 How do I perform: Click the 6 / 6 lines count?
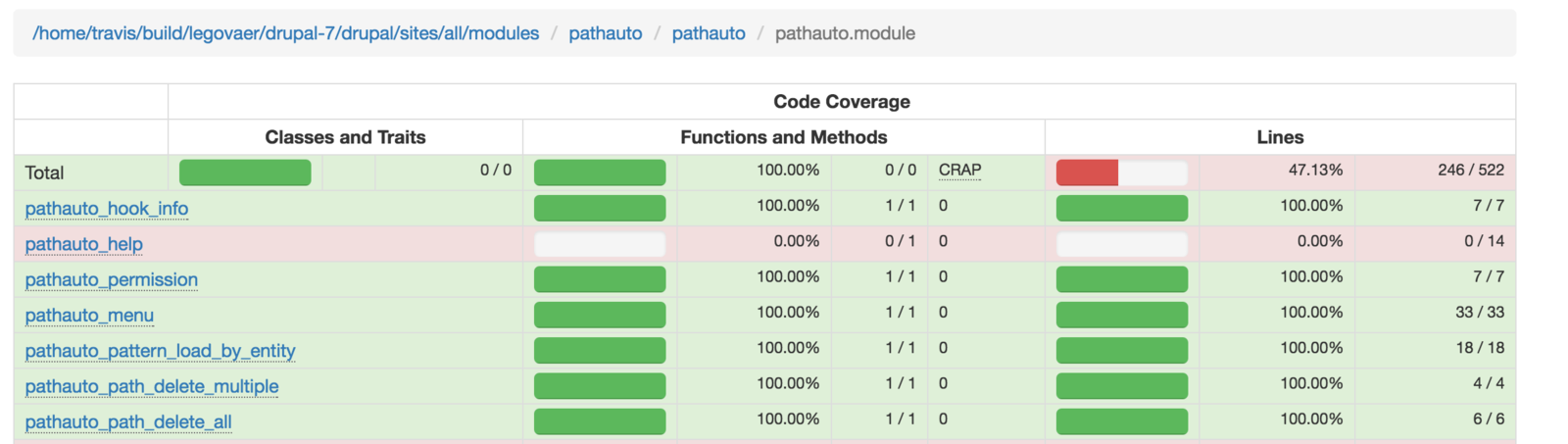tap(1489, 419)
